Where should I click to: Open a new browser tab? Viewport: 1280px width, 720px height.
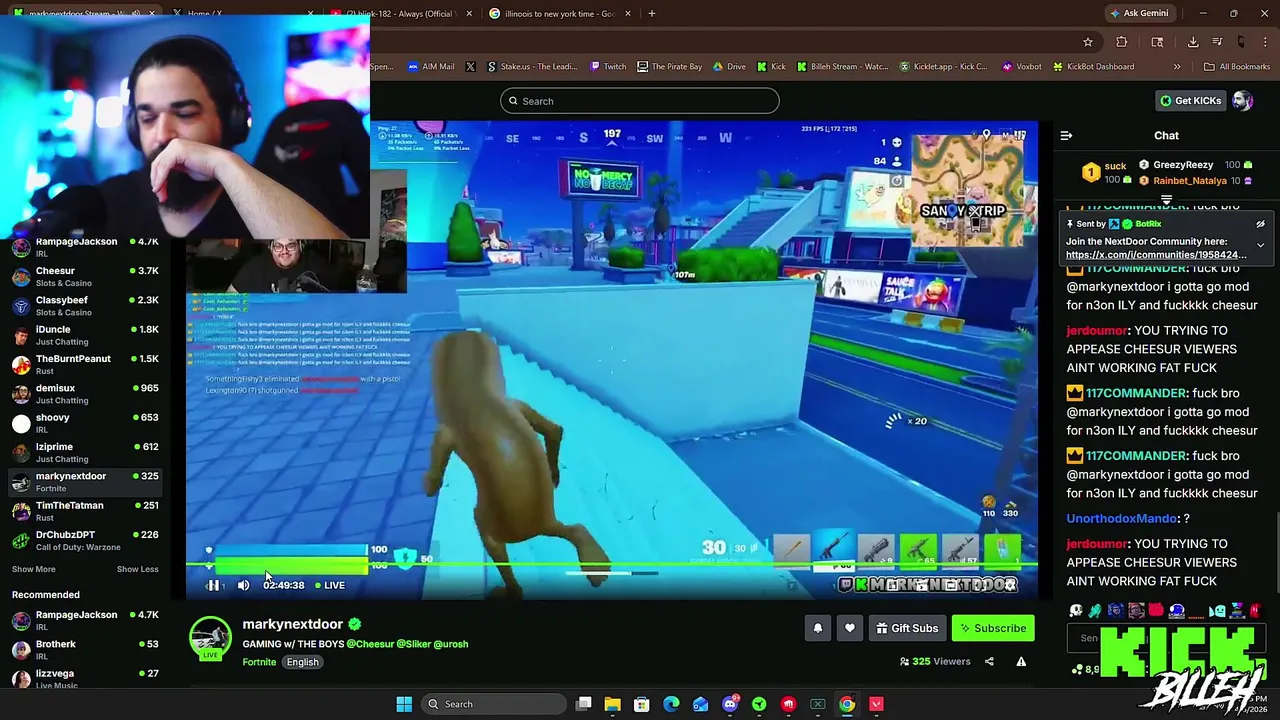(x=651, y=14)
